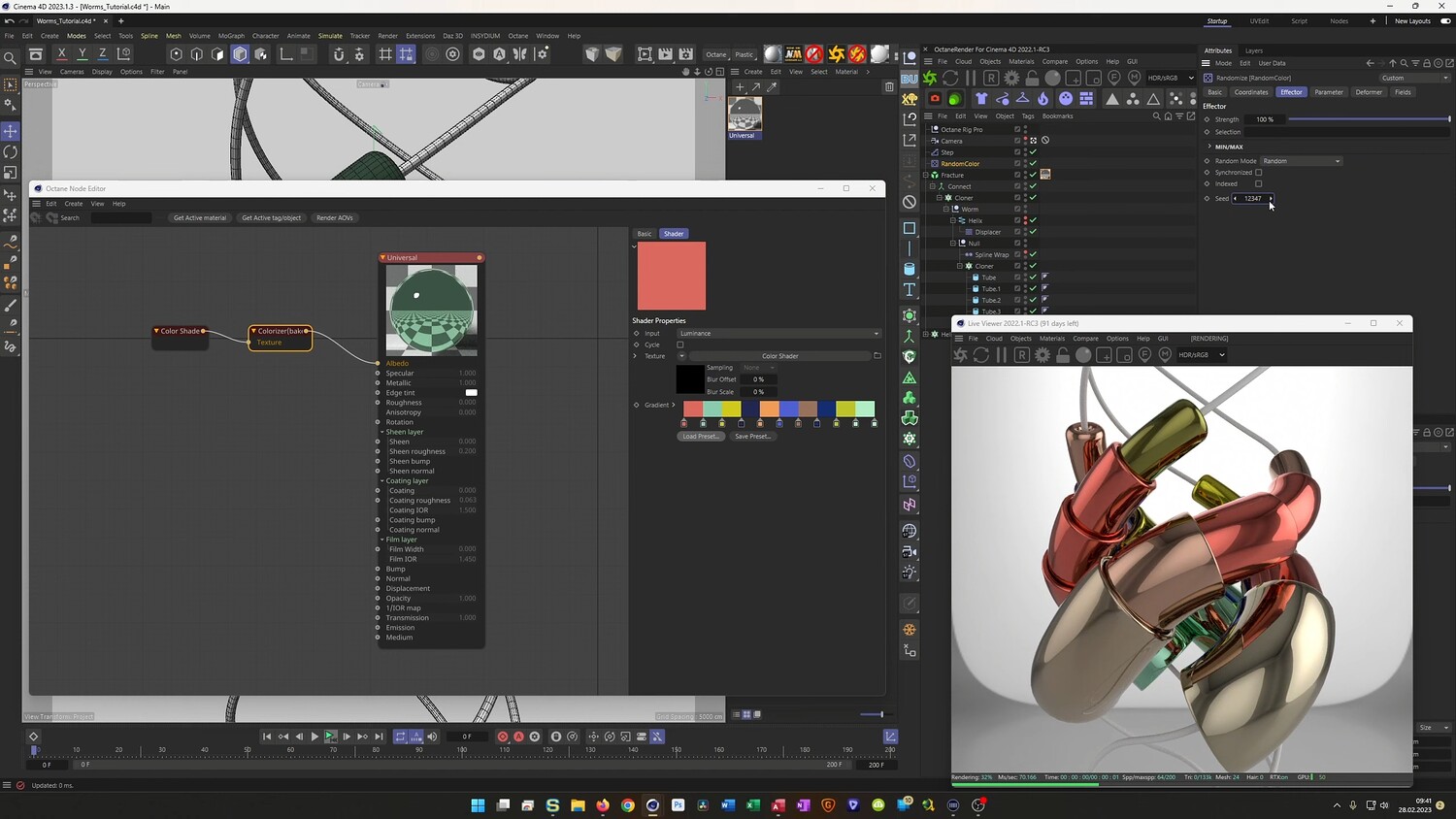Toggle the Cycle checkbox in Shader Properties

(680, 344)
